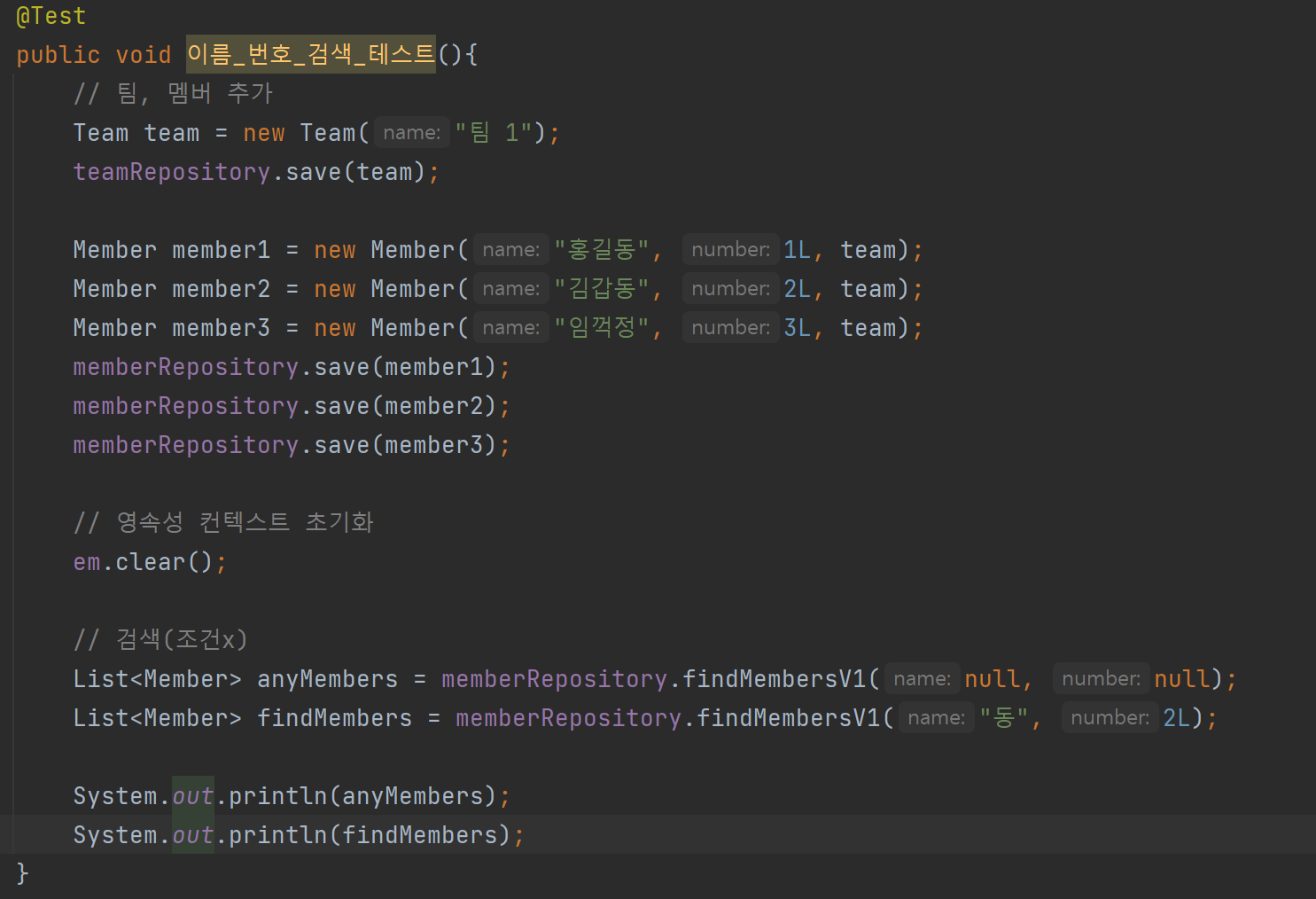Viewport: 1316px width, 899px height.
Task: Click the "팀 1" string literal
Action: click(494, 133)
